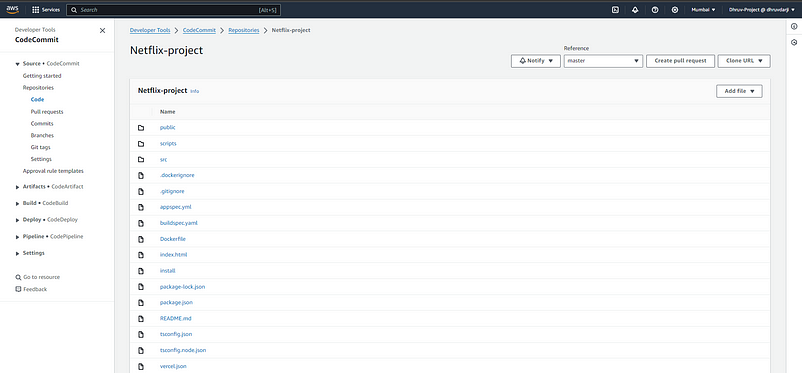Click the Name column header
802x373 pixels.
[168, 112]
